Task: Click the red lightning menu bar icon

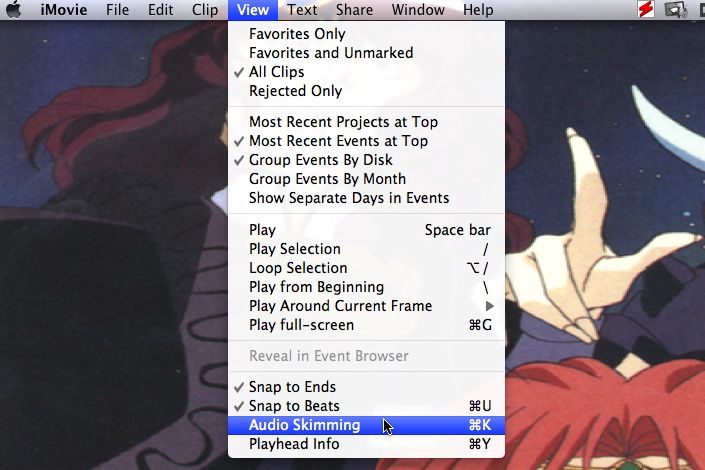Action: [646, 9]
